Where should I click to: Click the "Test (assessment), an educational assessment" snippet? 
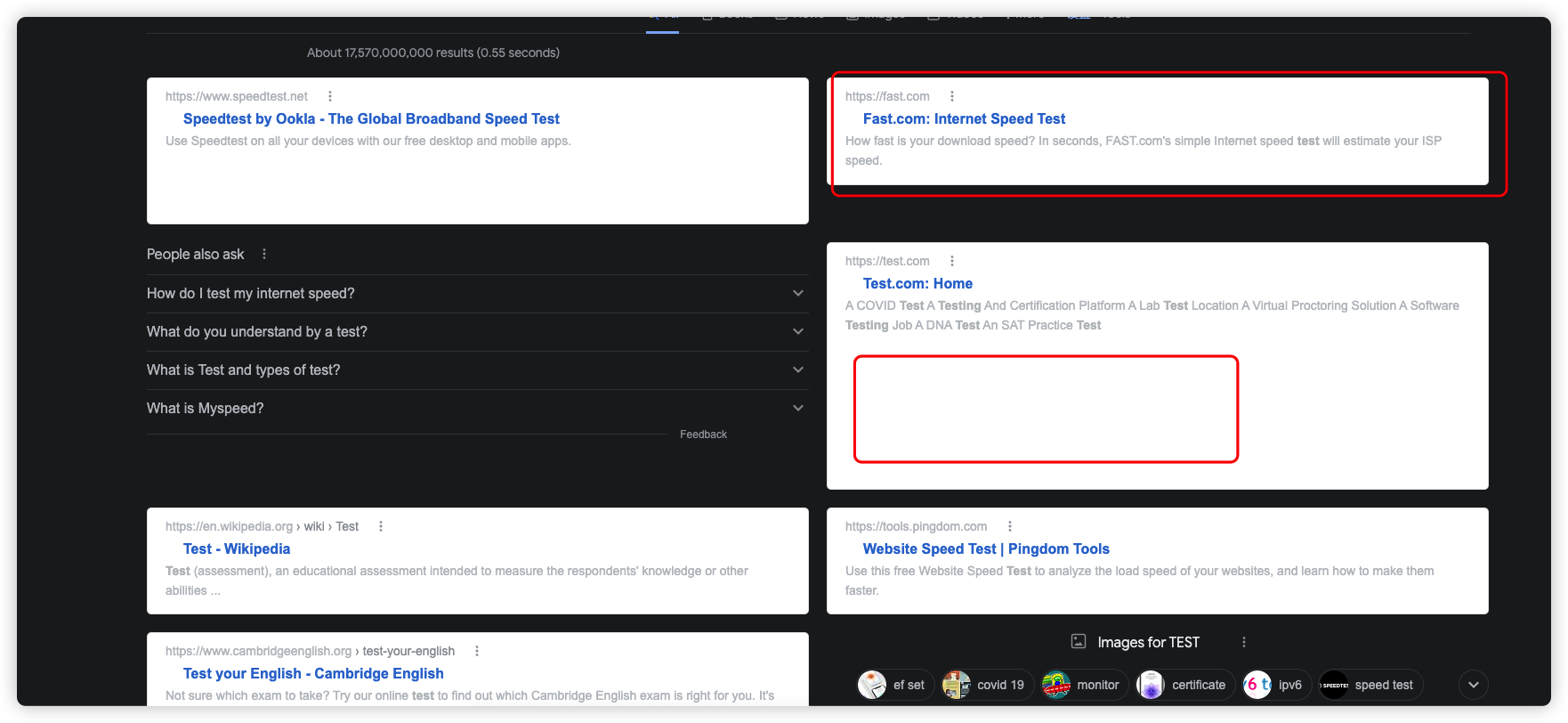coord(457,581)
